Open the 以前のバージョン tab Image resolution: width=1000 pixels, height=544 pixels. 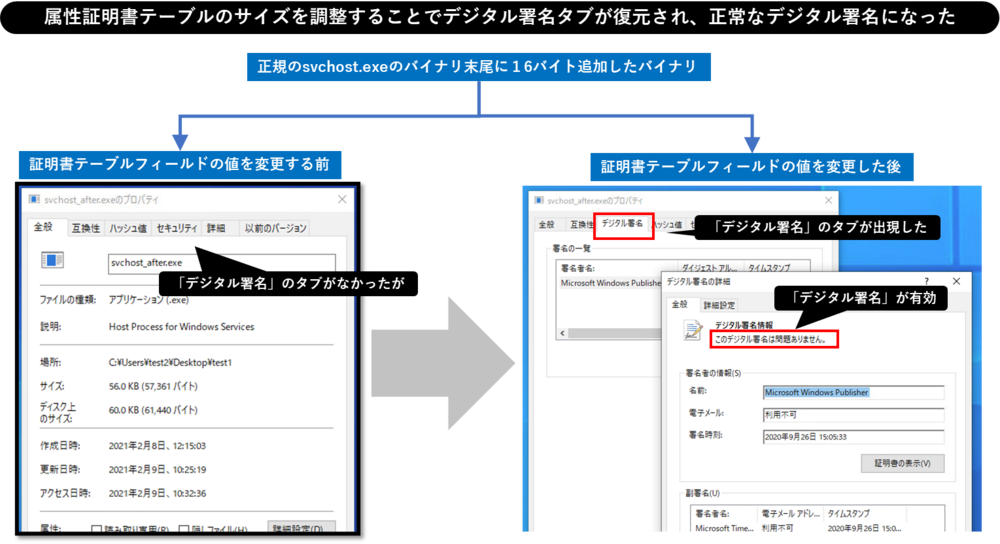[275, 228]
